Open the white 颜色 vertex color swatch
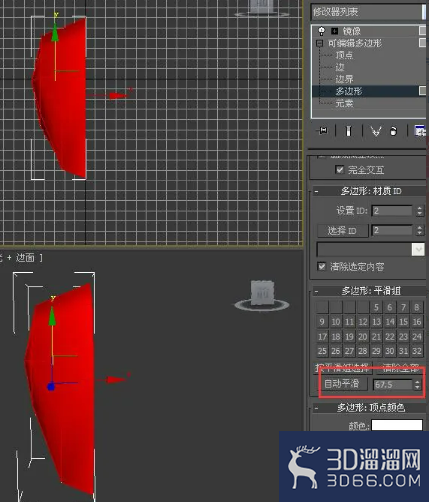The image size is (429, 502). click(x=397, y=425)
